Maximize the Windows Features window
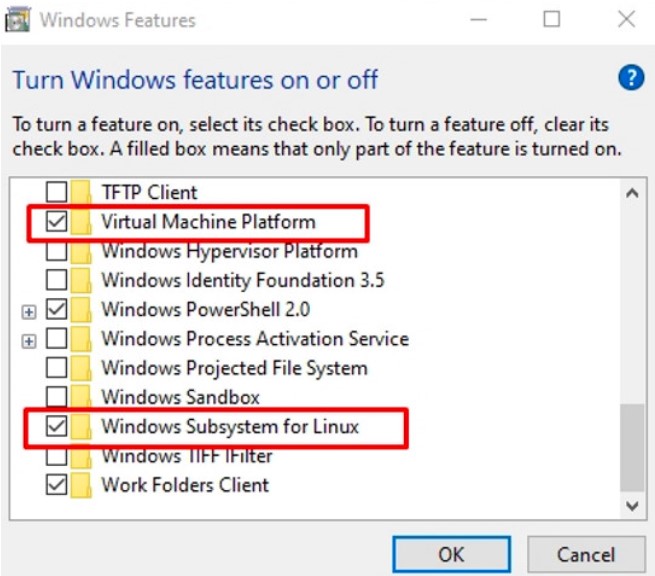 coord(553,19)
